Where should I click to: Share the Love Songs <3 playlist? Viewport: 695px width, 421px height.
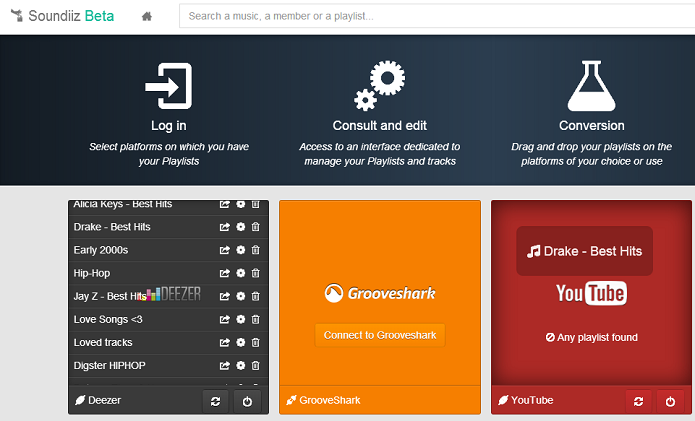(225, 319)
